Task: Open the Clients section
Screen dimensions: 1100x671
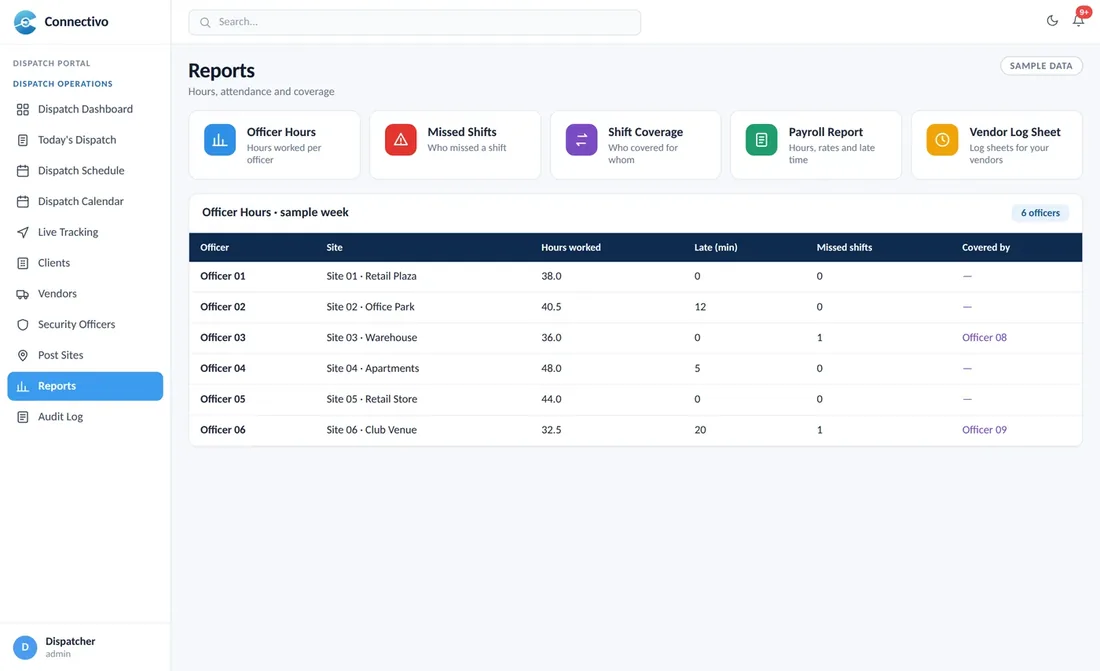Action: coord(85,263)
